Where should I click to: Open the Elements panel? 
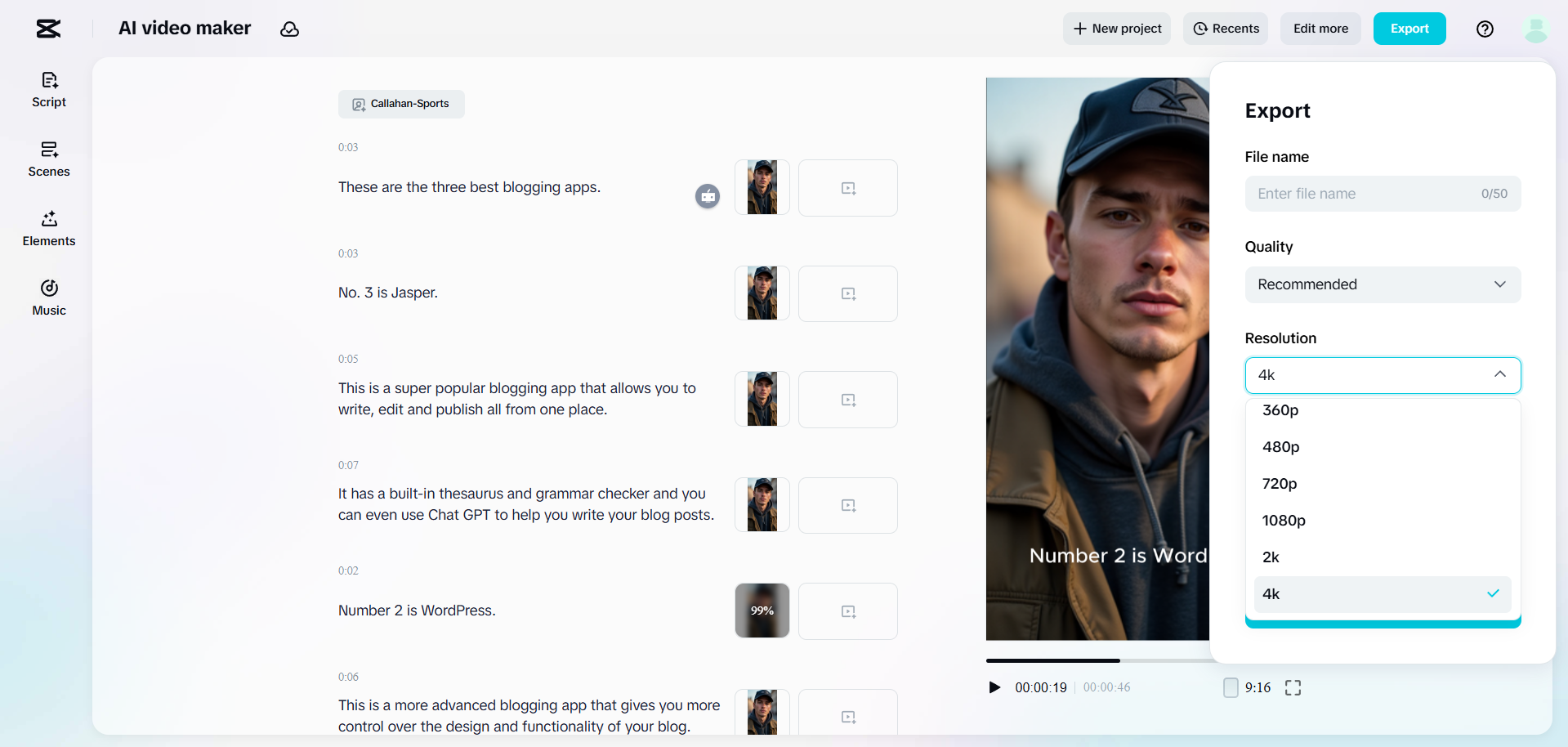pyautogui.click(x=49, y=229)
